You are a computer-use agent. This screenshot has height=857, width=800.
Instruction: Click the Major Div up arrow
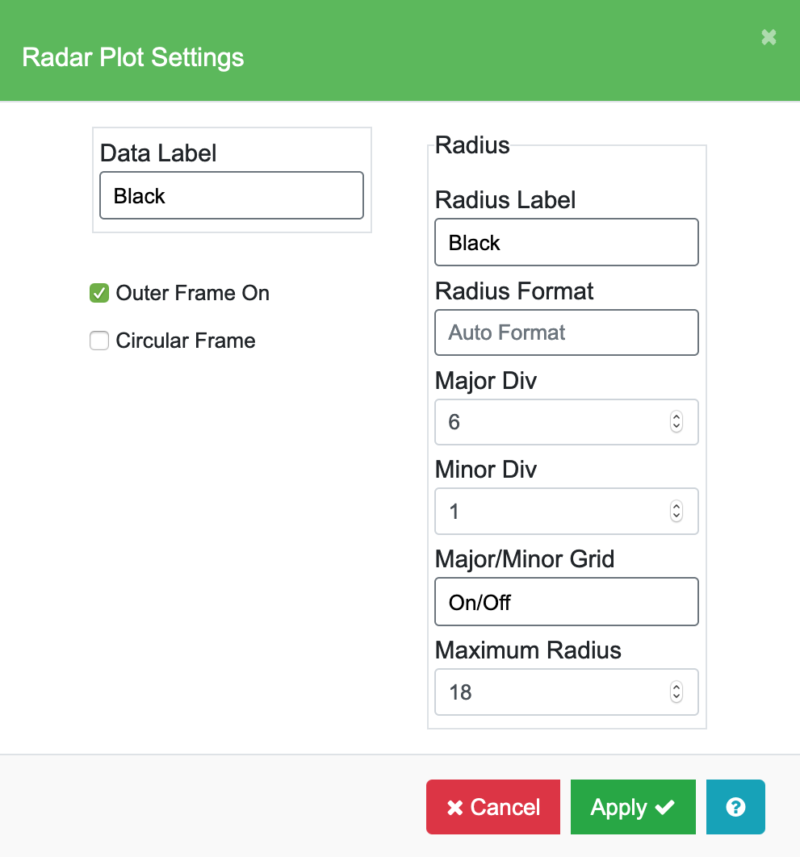tap(676, 417)
